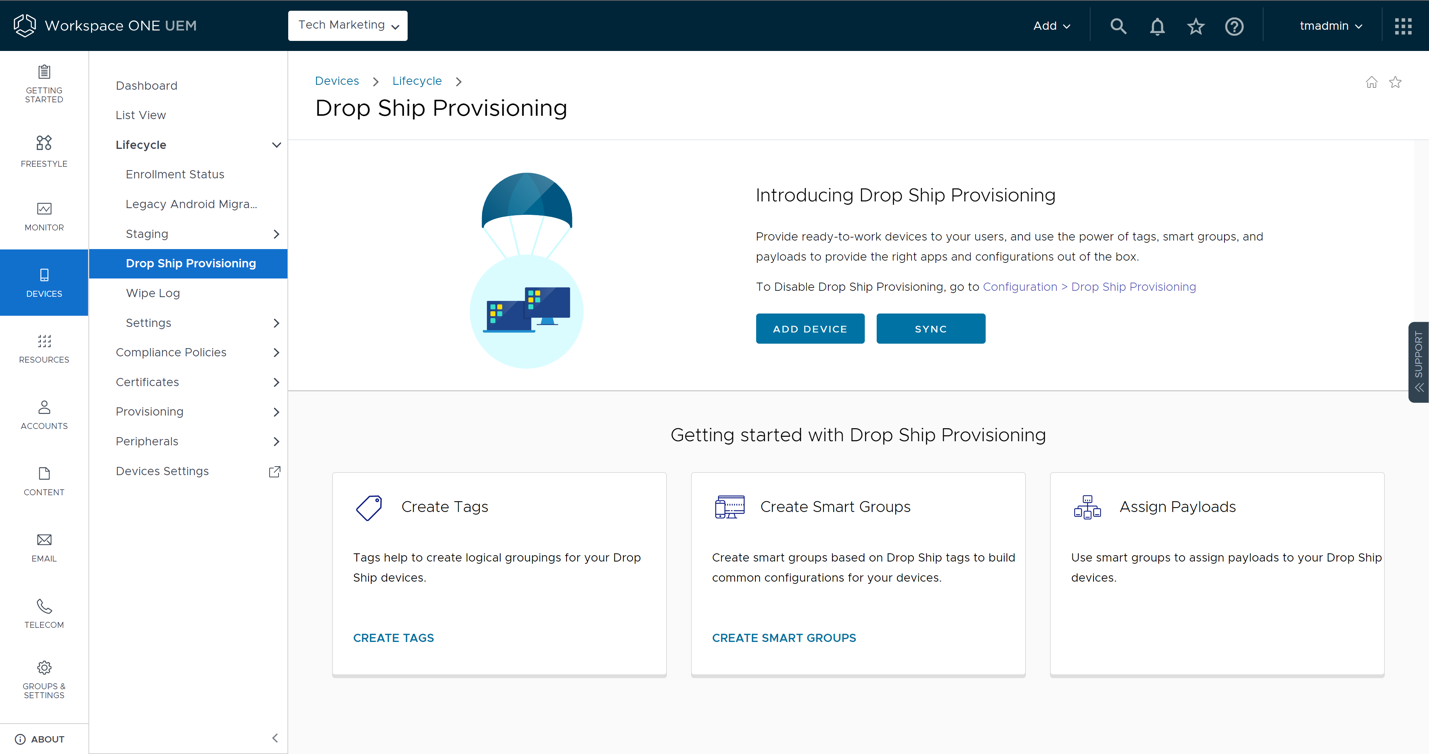The image size is (1429, 754).
Task: Open Devices Settings via external link icon
Action: pyautogui.click(x=274, y=471)
